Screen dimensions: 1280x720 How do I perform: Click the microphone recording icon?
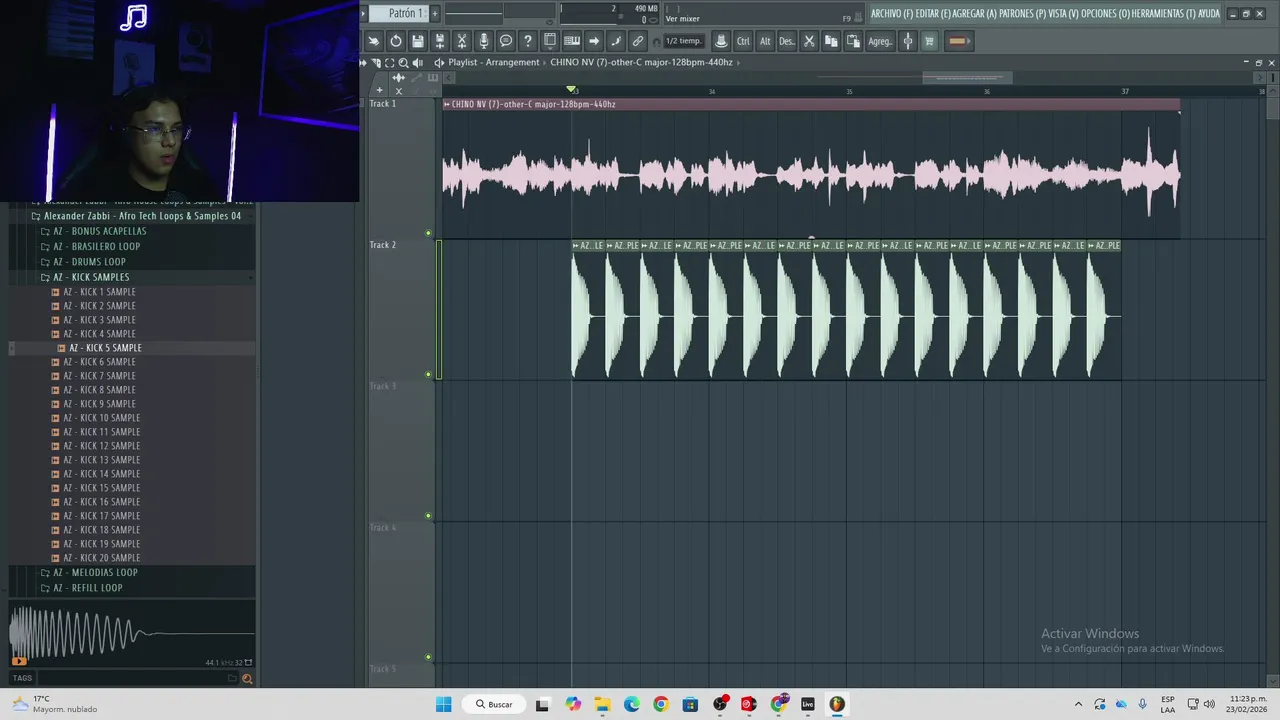484,41
